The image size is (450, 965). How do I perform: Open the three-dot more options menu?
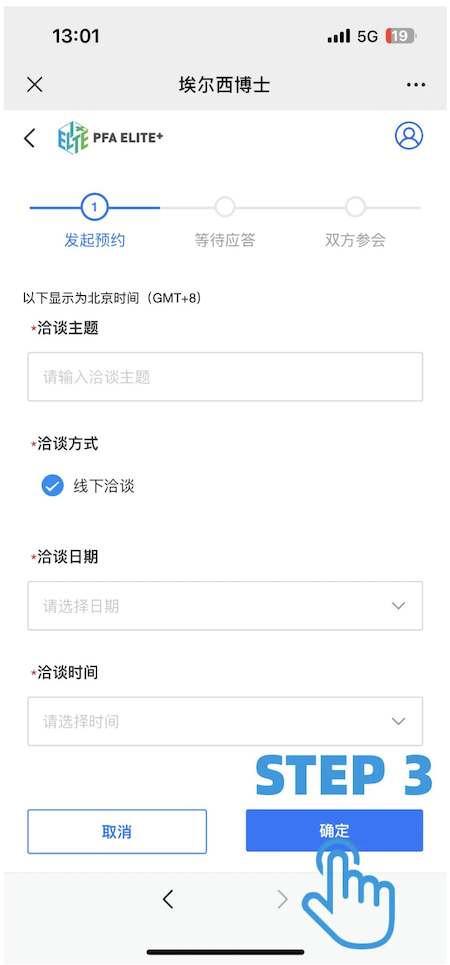tap(416, 85)
